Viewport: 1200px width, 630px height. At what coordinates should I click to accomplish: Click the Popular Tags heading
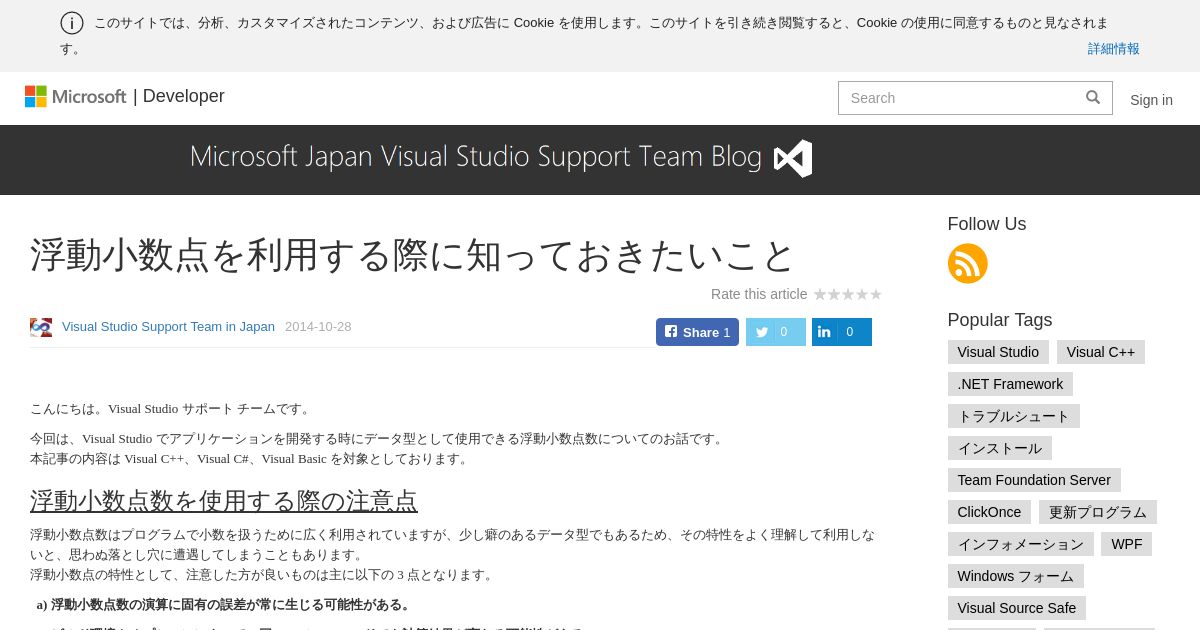[1000, 320]
